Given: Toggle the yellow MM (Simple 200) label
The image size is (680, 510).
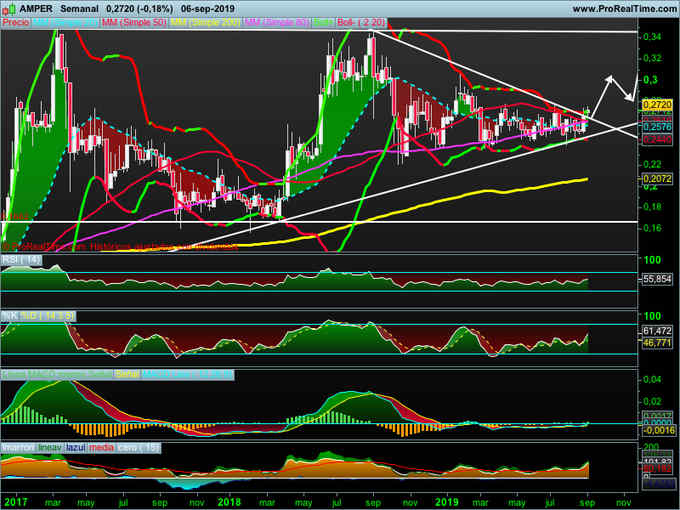Looking at the screenshot, I should [x=205, y=22].
